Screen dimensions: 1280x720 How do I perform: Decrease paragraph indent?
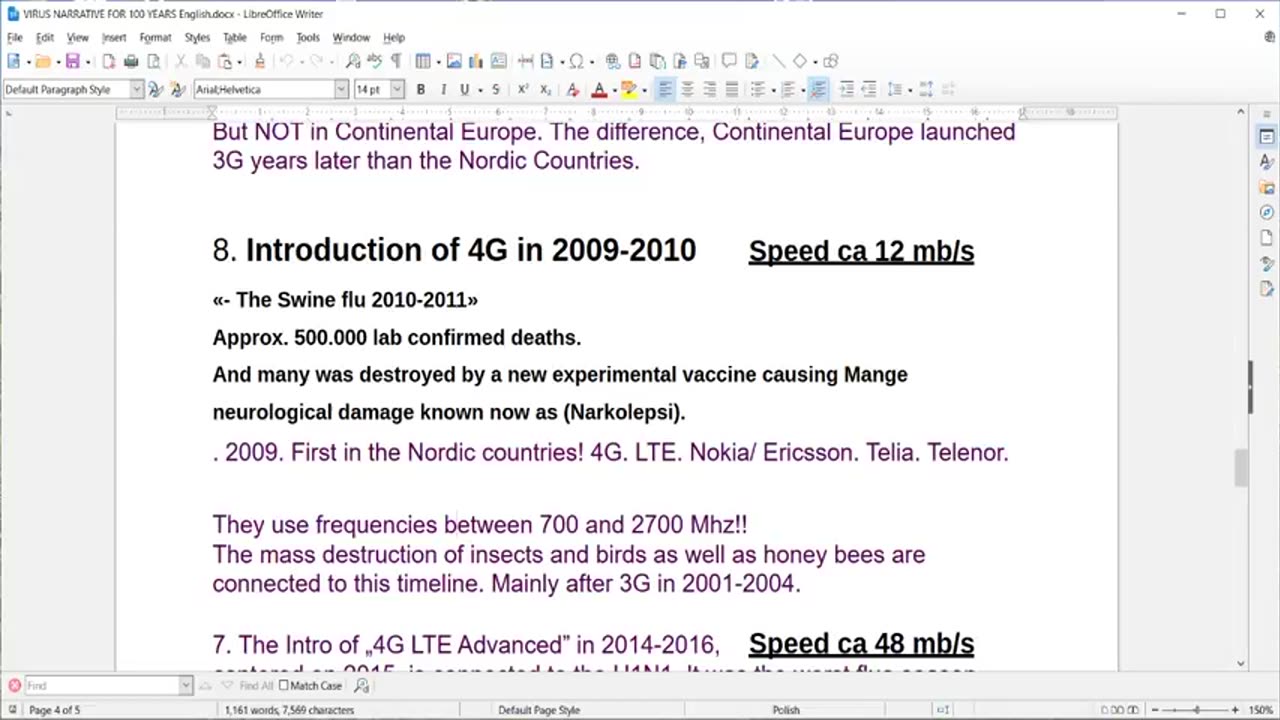(868, 89)
